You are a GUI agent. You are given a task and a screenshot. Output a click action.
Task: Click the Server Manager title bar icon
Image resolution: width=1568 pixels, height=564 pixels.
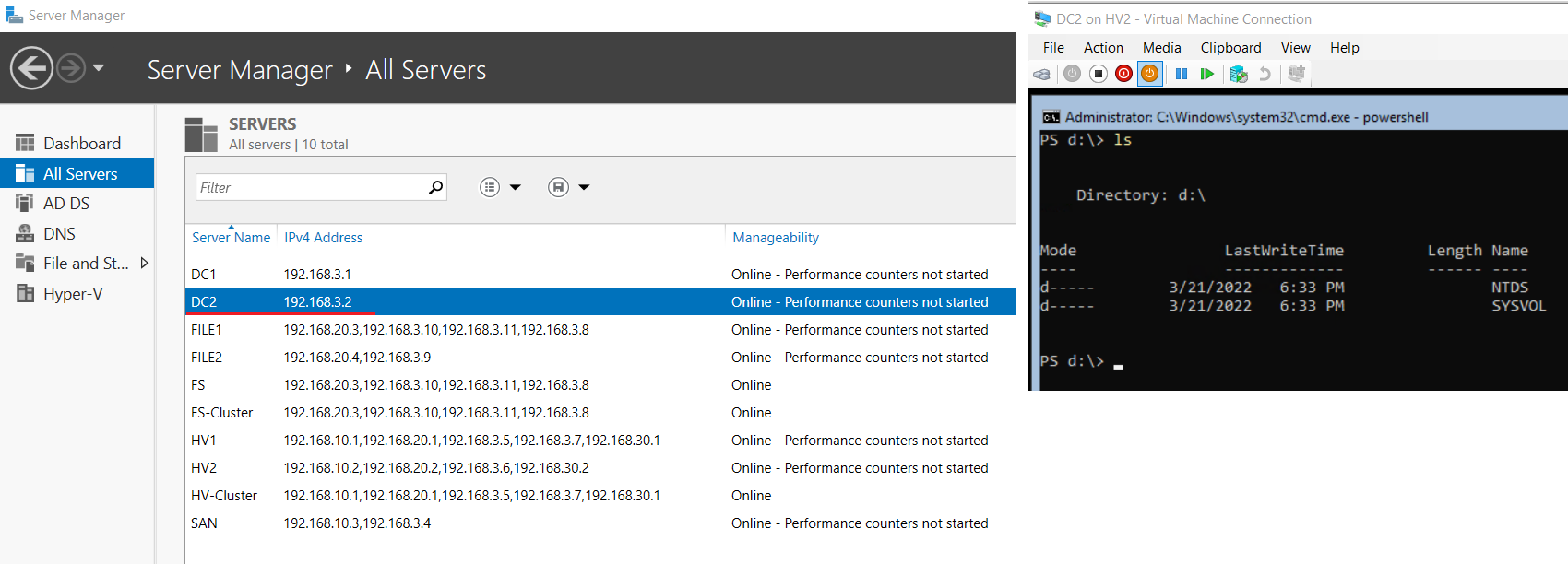(x=14, y=15)
